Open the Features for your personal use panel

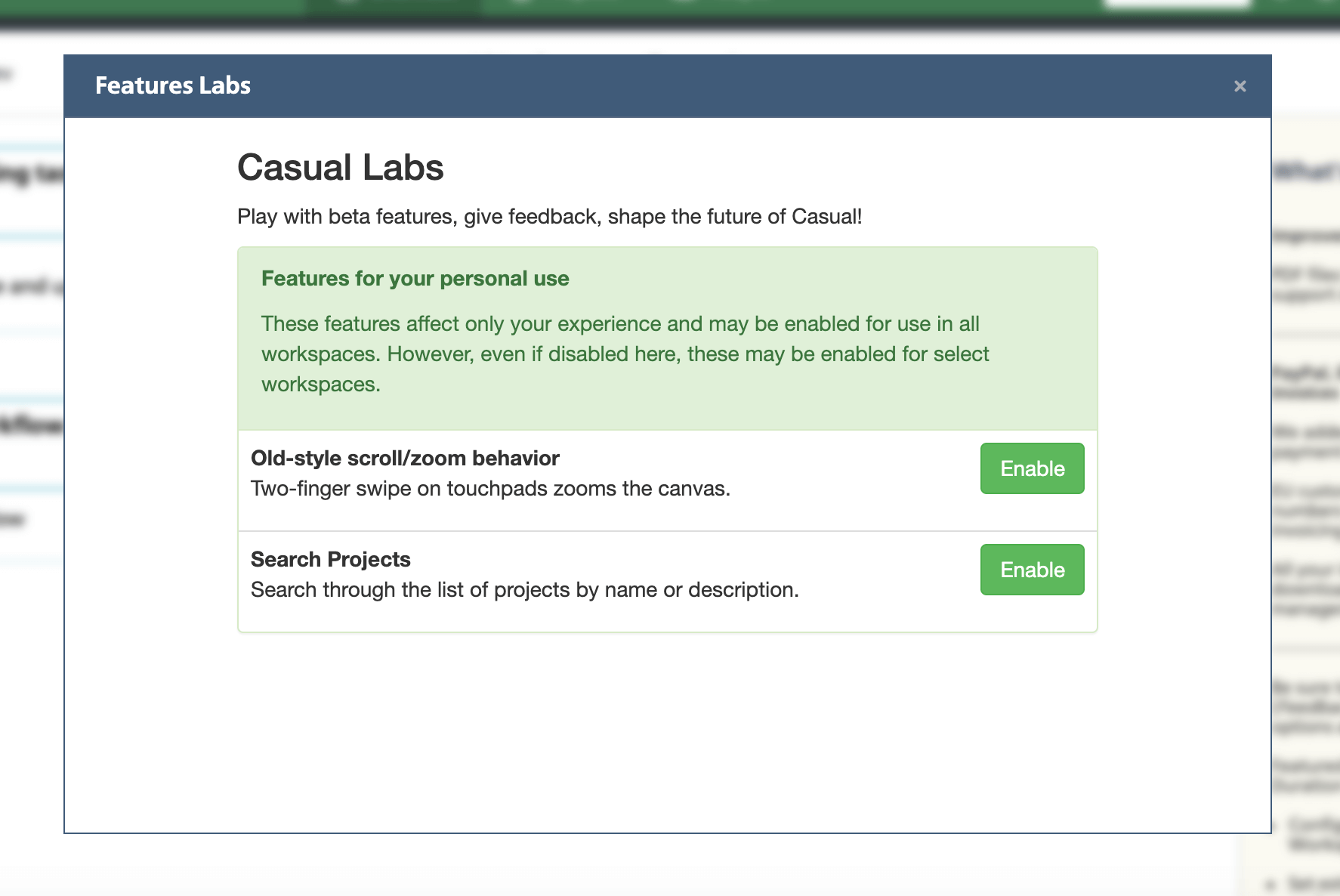pyautogui.click(x=415, y=278)
